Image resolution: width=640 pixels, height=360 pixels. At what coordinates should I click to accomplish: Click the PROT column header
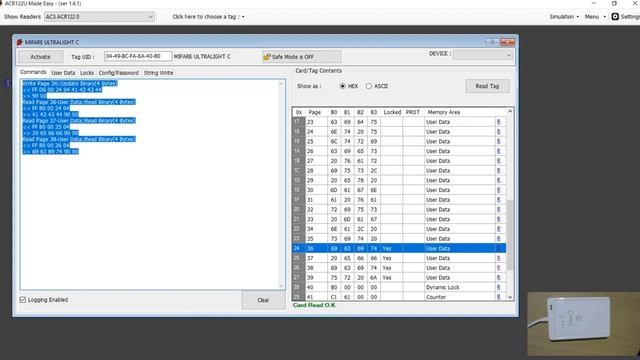coord(413,112)
